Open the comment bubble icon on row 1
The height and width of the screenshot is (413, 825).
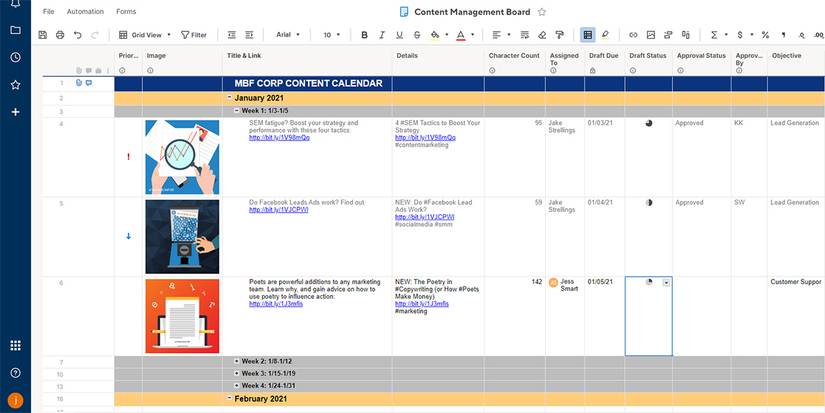tap(89, 83)
